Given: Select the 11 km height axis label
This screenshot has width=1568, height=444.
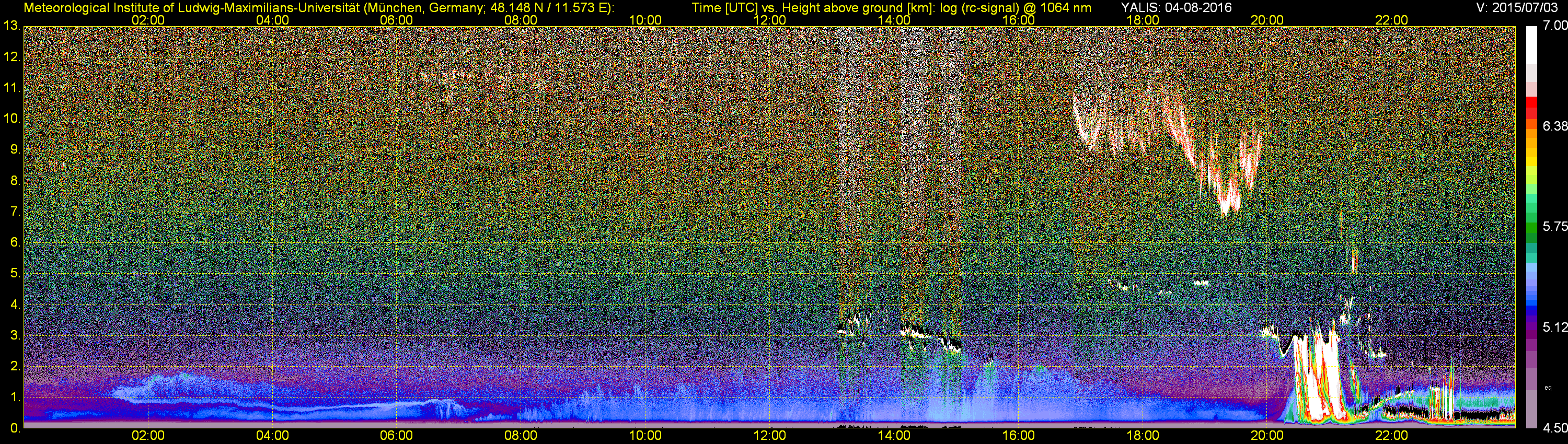Looking at the screenshot, I should (x=11, y=88).
